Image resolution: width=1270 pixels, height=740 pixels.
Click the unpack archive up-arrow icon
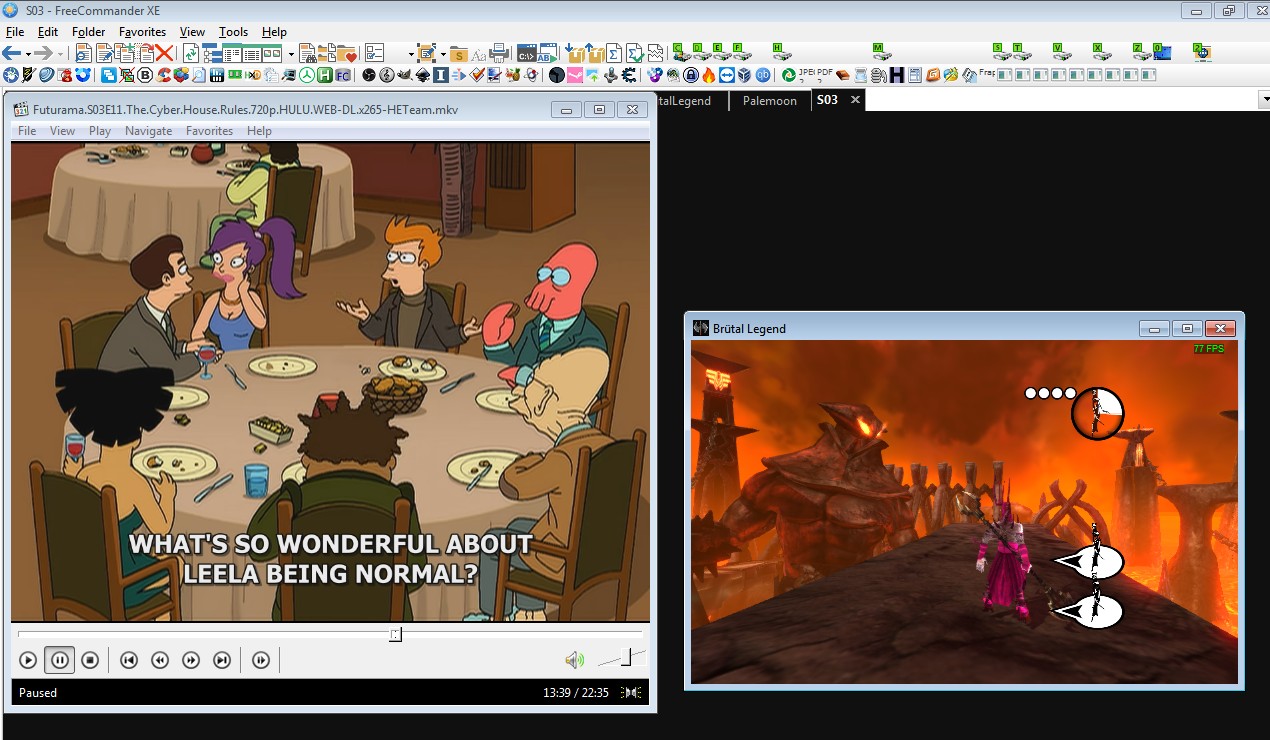coord(594,53)
